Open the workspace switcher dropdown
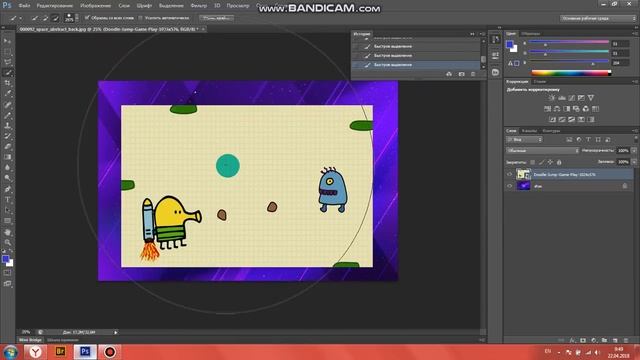The height and width of the screenshot is (360, 640). [x=598, y=18]
